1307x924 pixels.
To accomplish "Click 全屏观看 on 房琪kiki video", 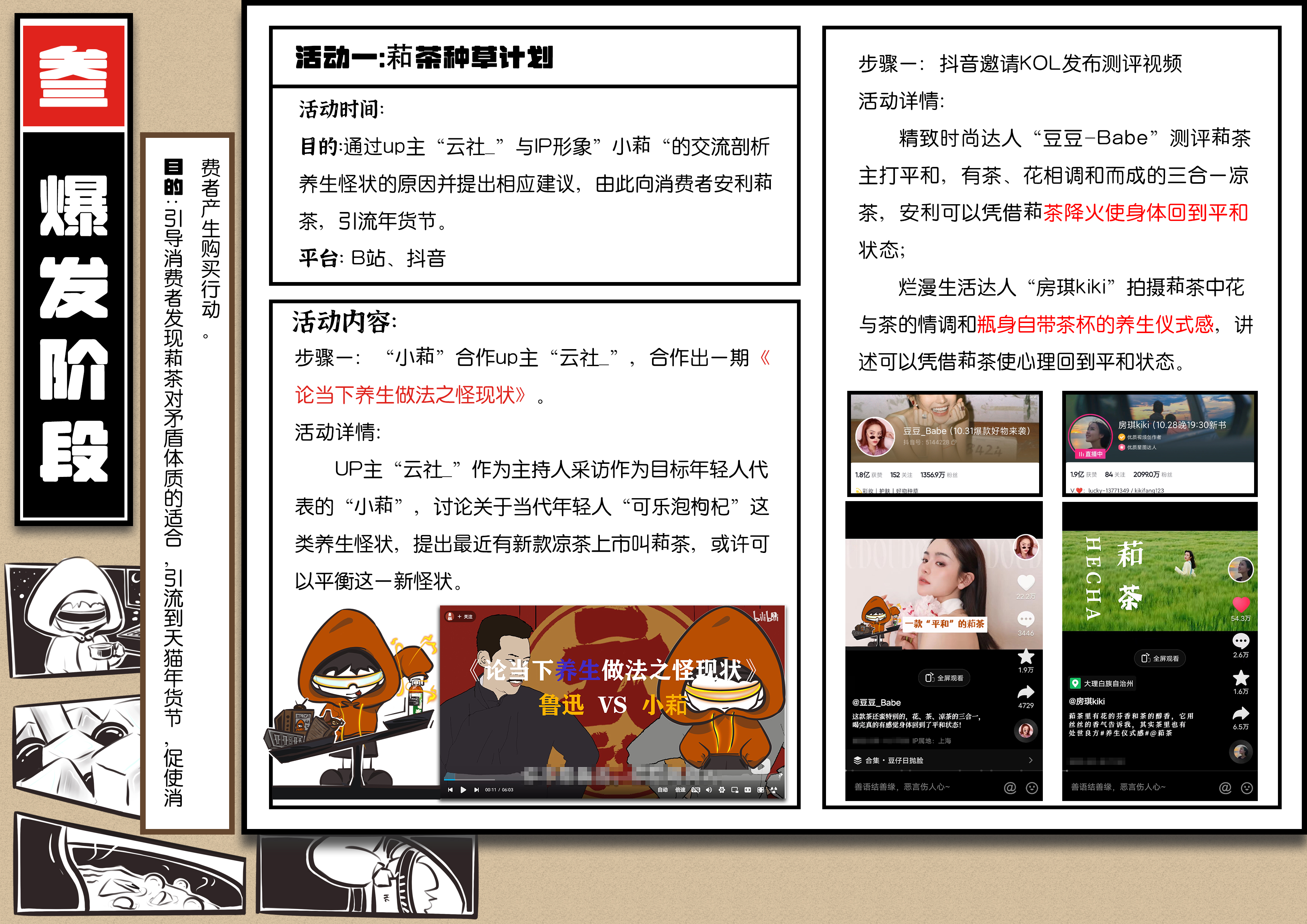I will (x=1160, y=658).
